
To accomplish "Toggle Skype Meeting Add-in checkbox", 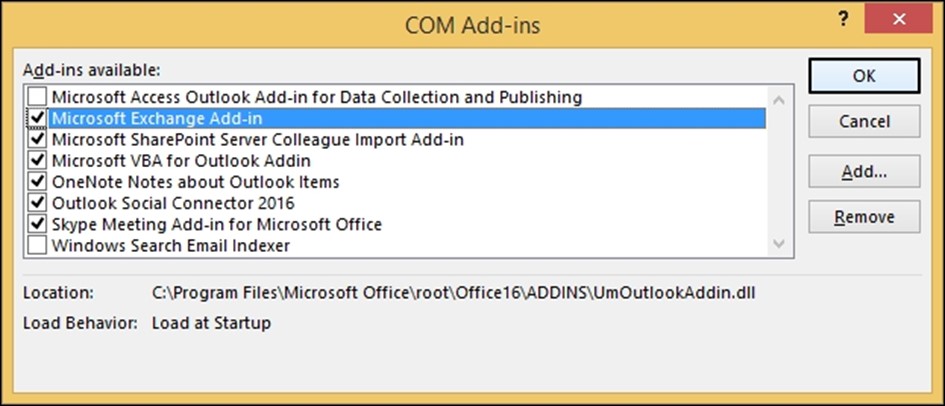I will [38, 224].
